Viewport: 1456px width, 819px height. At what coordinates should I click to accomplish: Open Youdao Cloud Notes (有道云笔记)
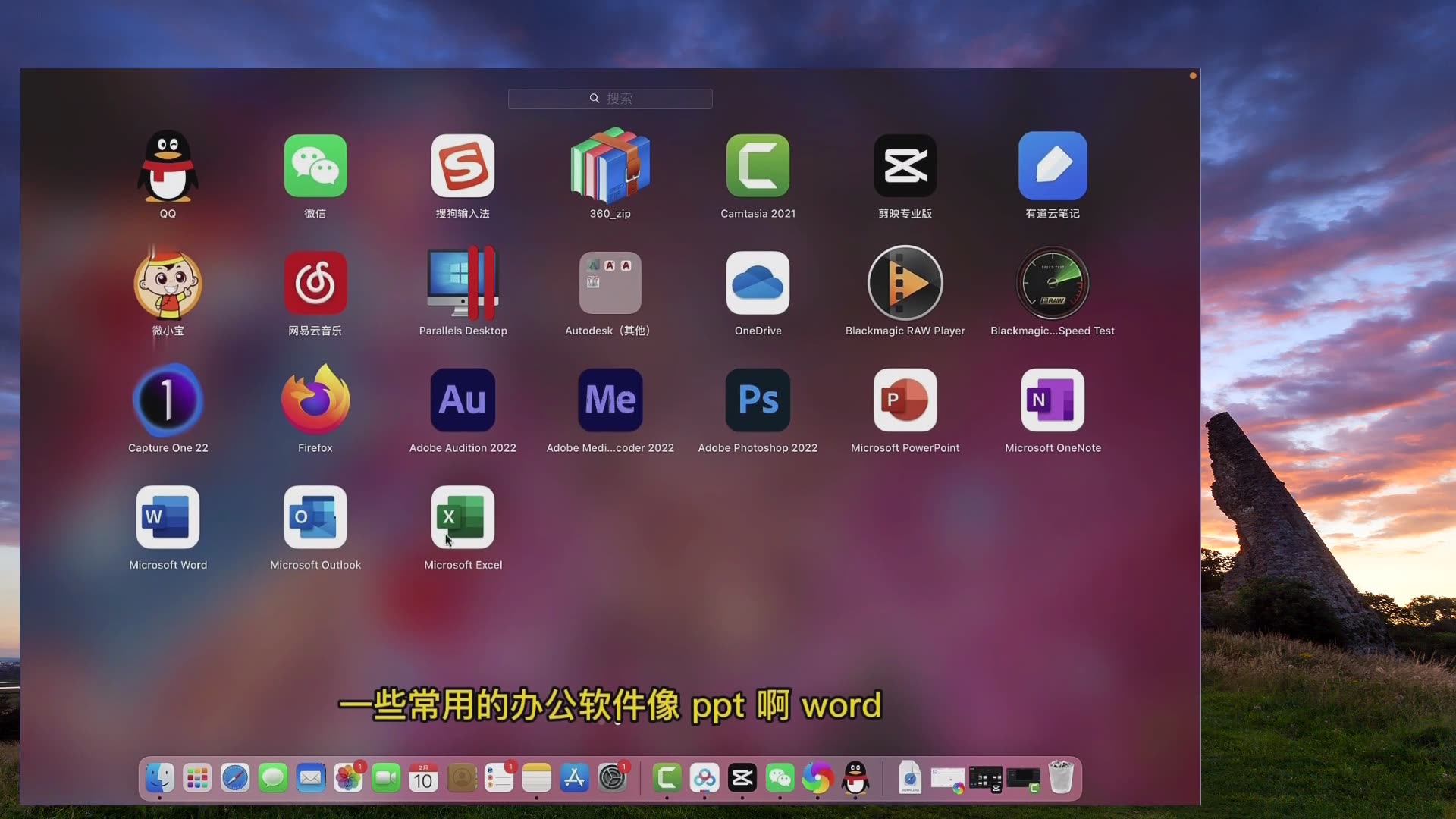coord(1053,166)
